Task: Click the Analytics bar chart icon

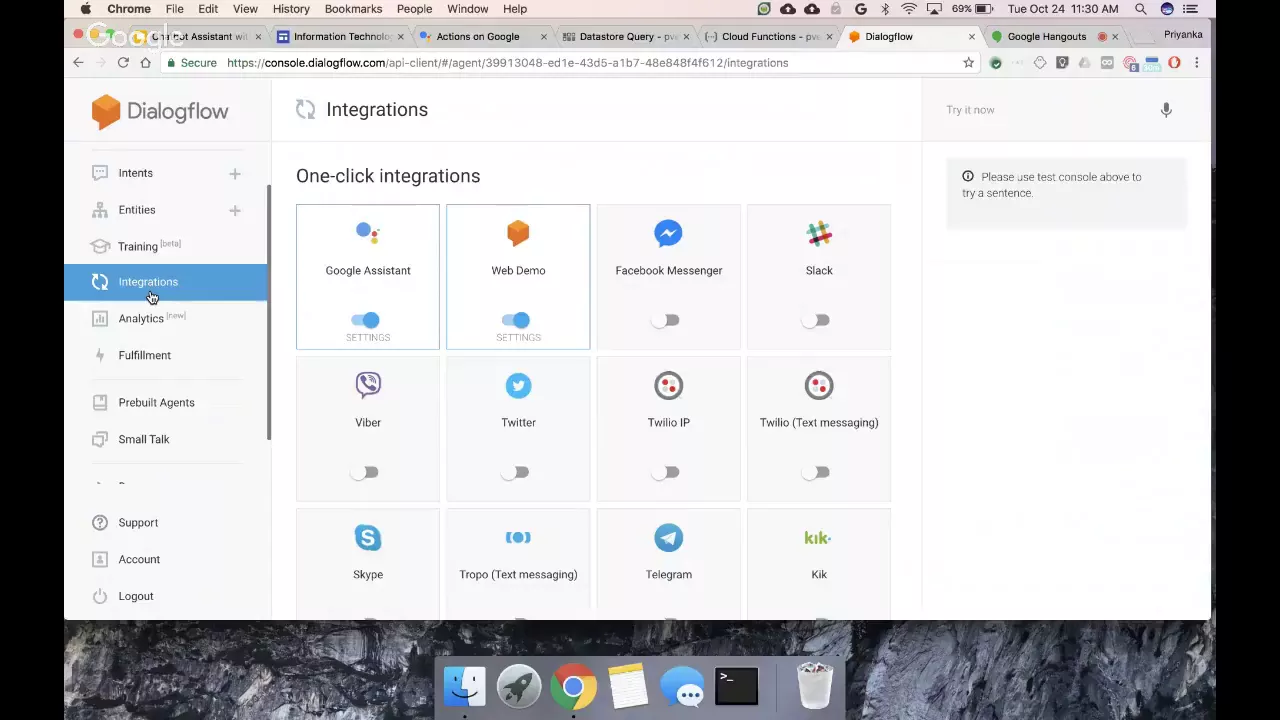Action: tap(100, 319)
